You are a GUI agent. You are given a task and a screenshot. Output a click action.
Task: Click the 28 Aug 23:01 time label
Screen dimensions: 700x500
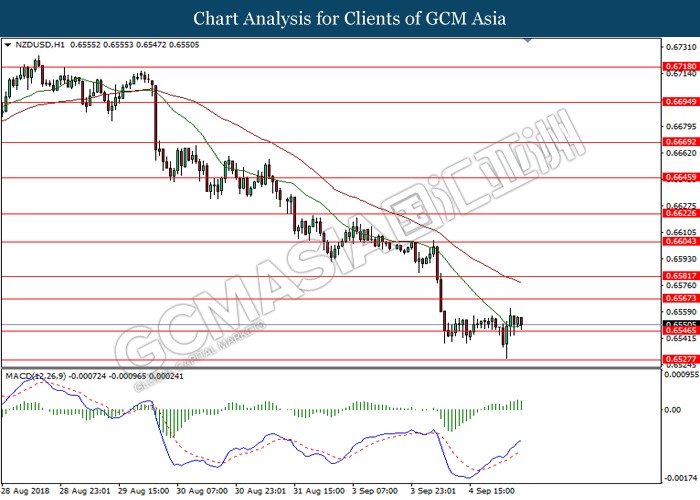click(85, 491)
